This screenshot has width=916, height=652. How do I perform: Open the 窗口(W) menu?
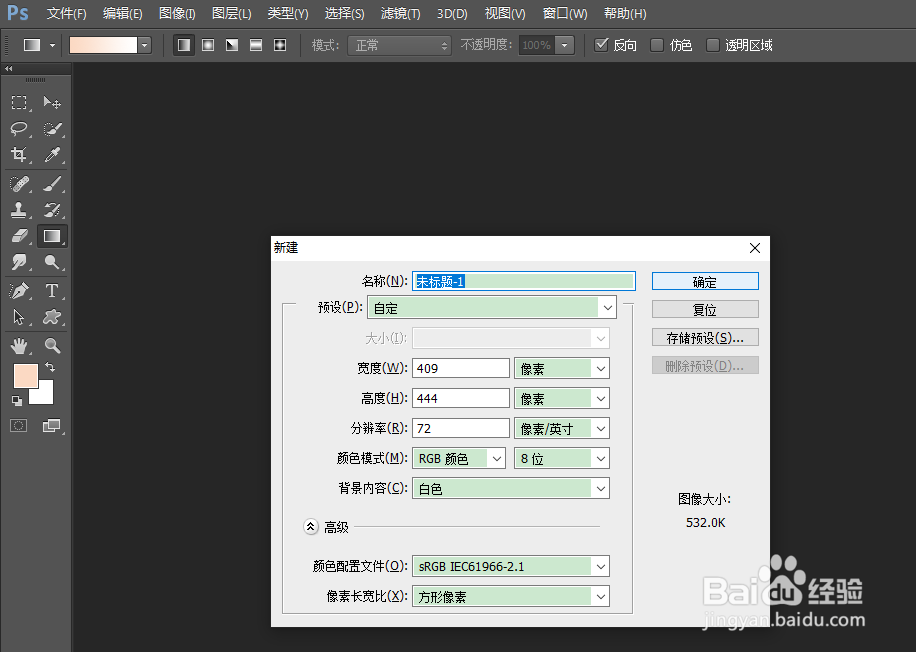565,13
